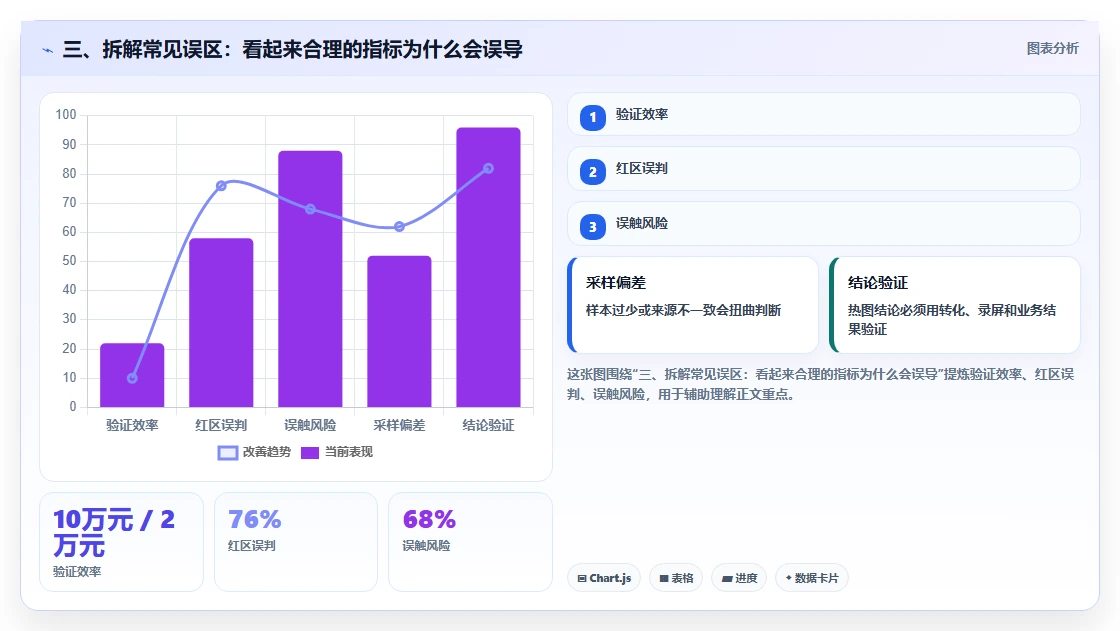Click the y-axis value 100
1120x631 pixels.
(x=66, y=115)
